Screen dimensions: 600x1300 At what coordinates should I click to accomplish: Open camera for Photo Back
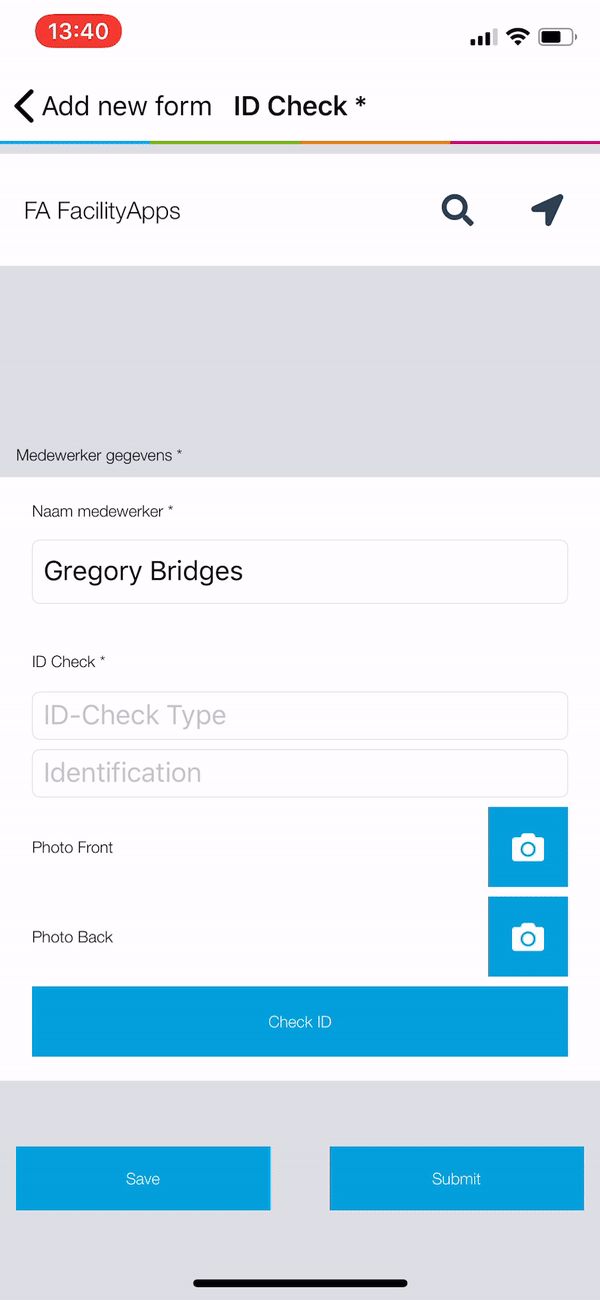point(528,937)
